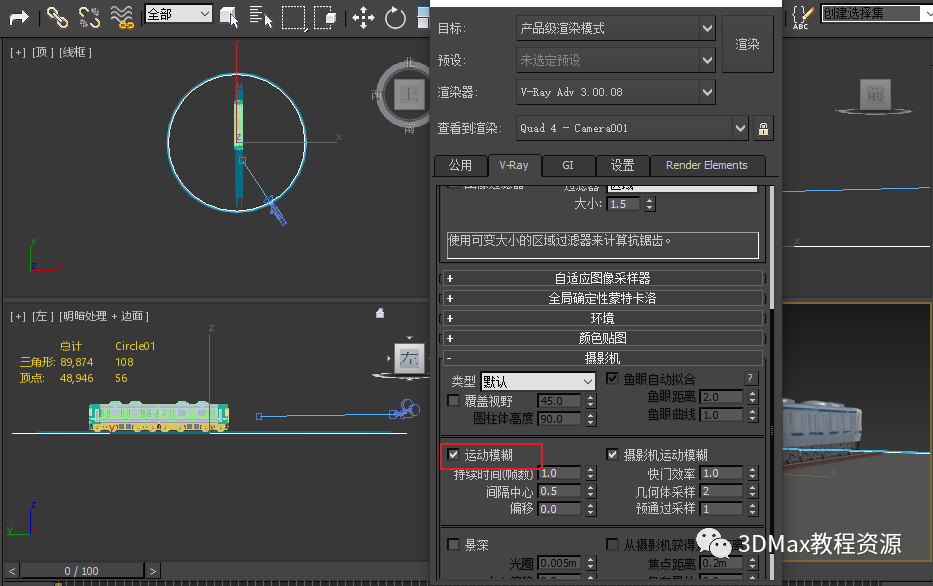Image resolution: width=933 pixels, height=586 pixels.
Task: Choose the Rectangular Selection Region icon
Action: [x=293, y=17]
